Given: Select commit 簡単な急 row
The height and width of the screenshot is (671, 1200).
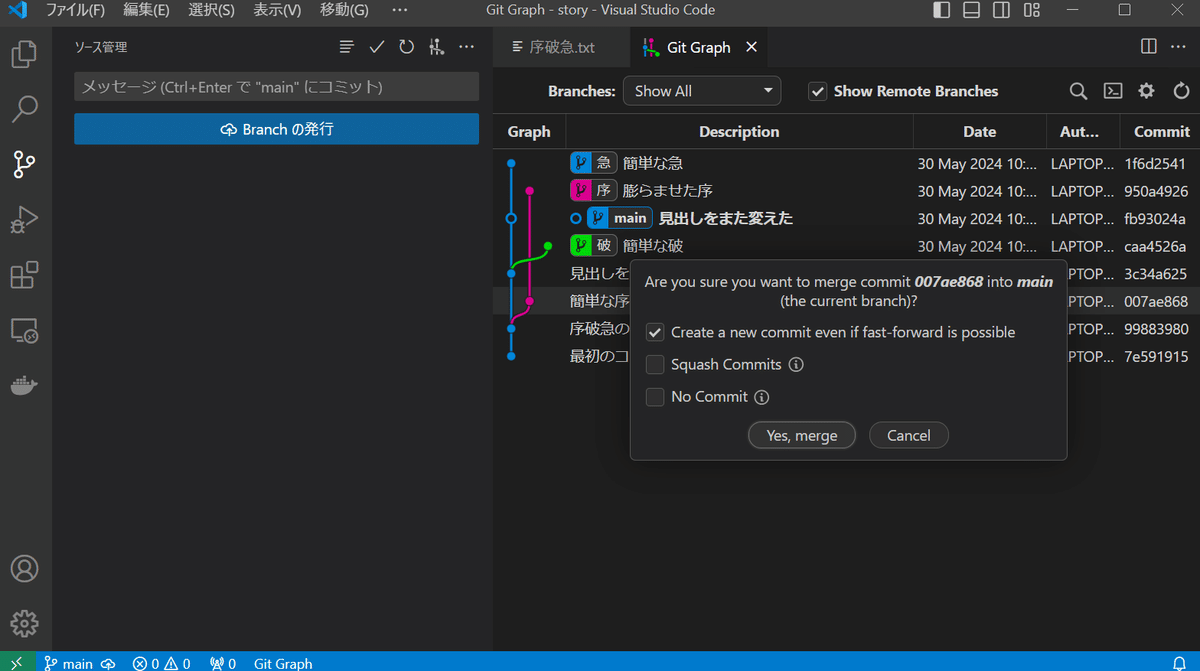Looking at the screenshot, I should point(846,163).
